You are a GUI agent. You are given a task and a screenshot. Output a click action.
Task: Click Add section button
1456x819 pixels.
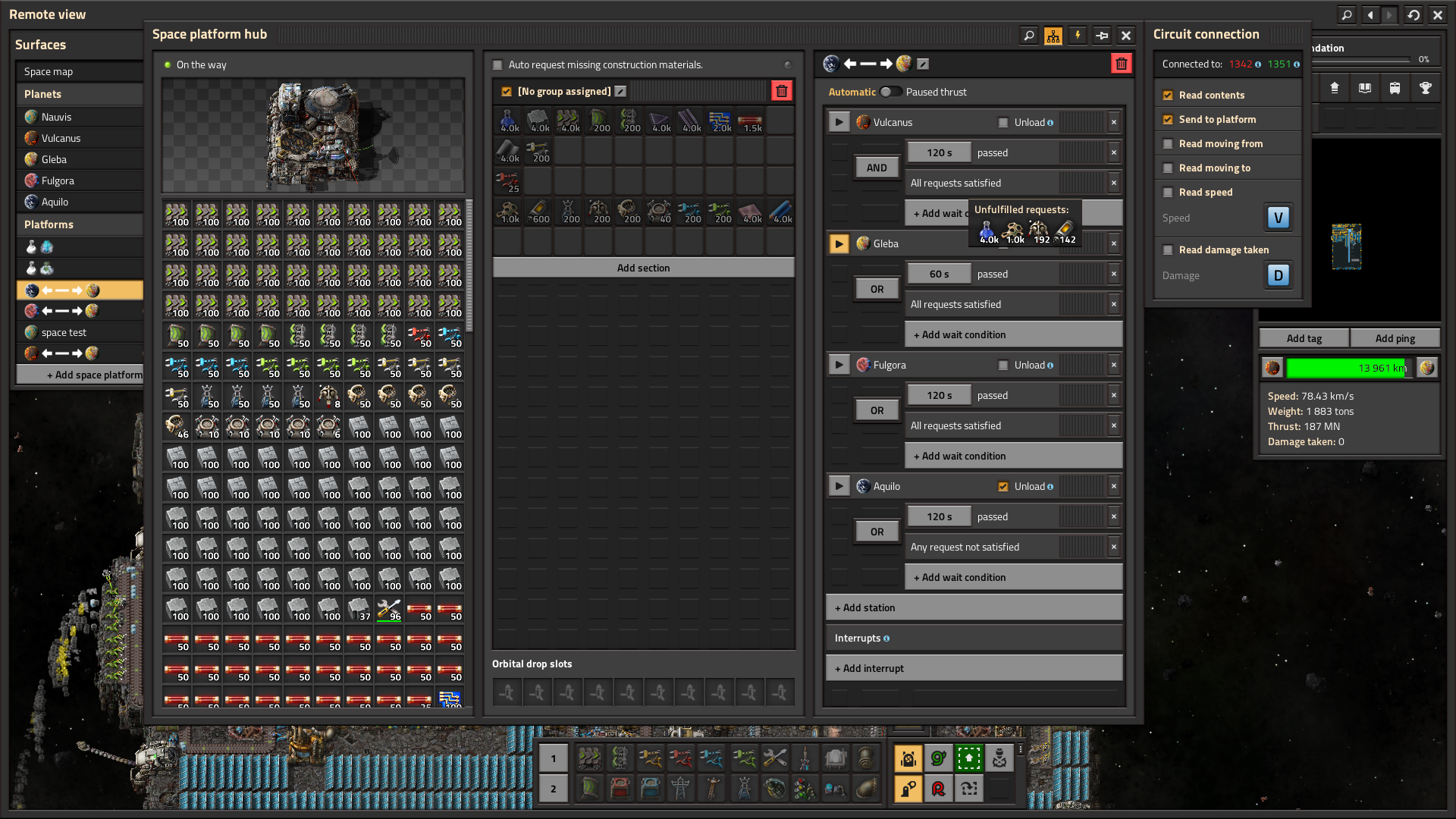click(643, 268)
